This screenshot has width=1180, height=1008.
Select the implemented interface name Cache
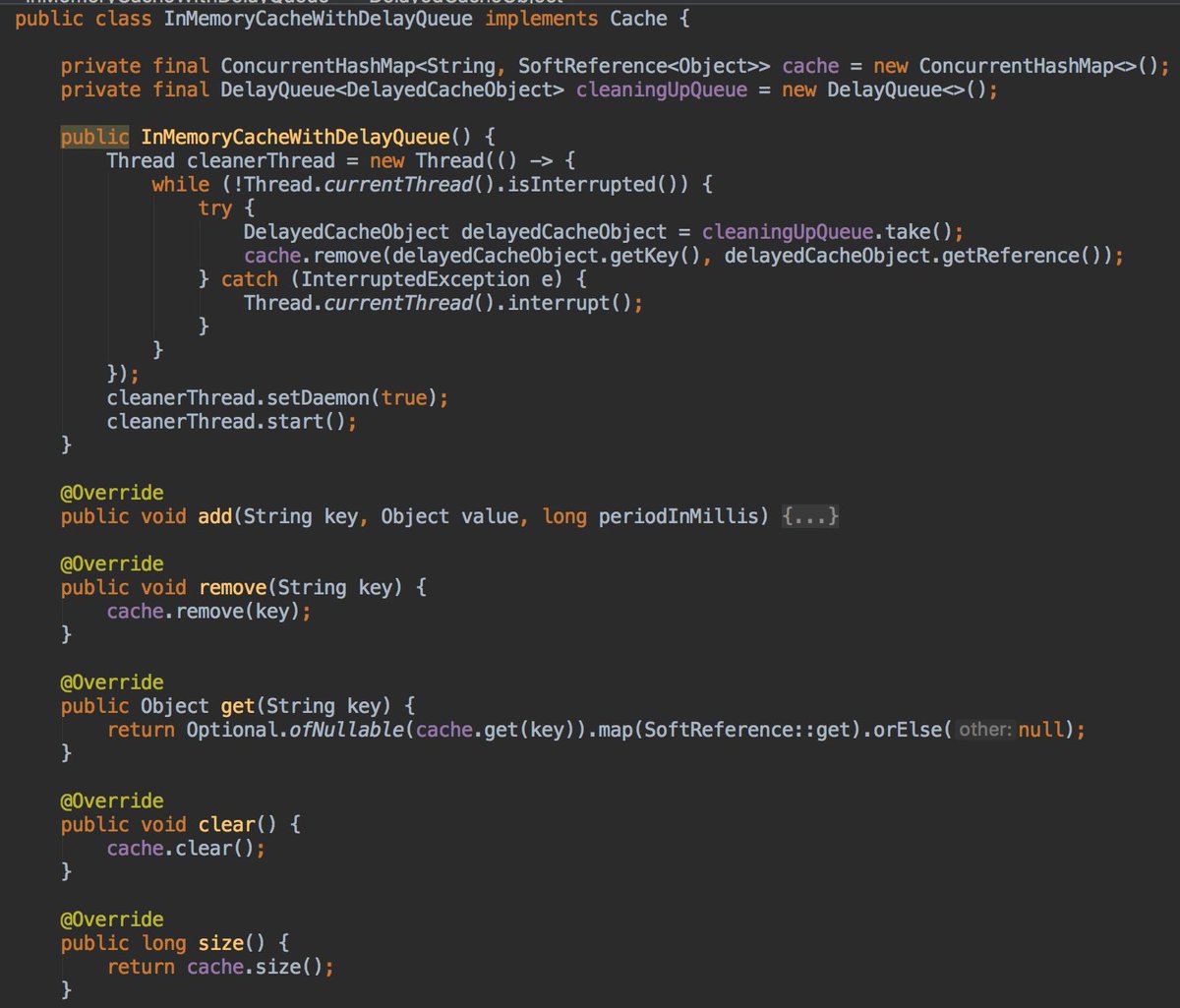coord(637,19)
